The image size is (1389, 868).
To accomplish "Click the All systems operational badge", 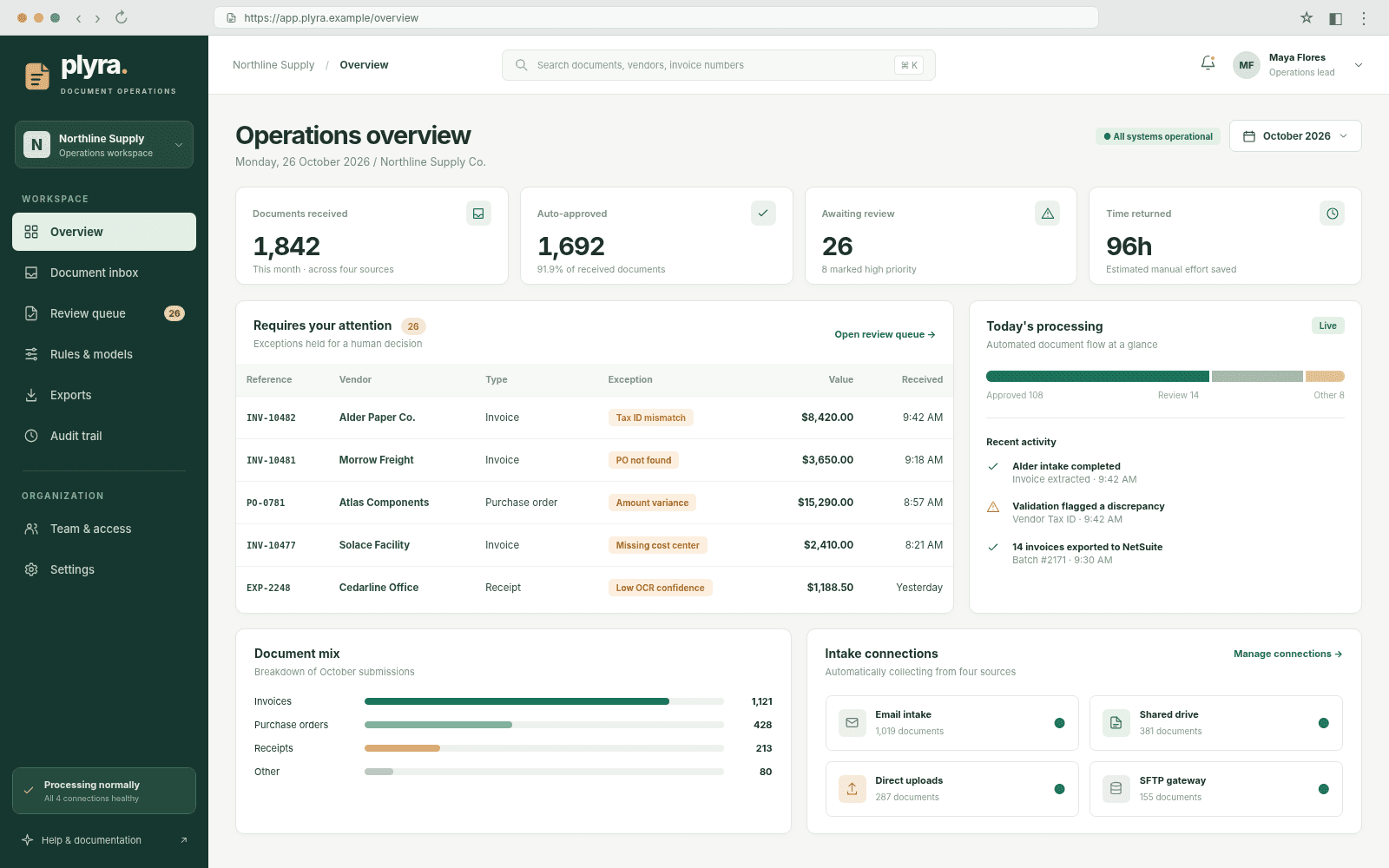I will click(1158, 136).
